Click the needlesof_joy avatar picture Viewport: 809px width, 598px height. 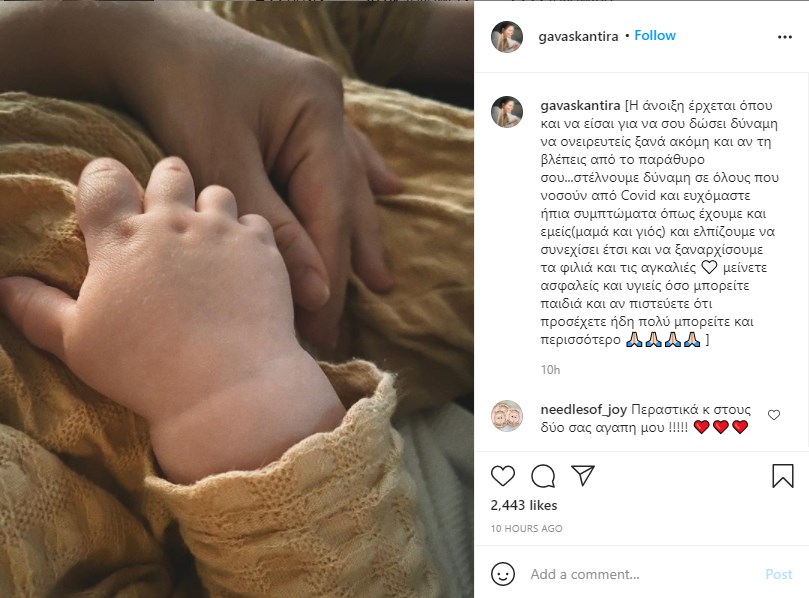(x=507, y=416)
